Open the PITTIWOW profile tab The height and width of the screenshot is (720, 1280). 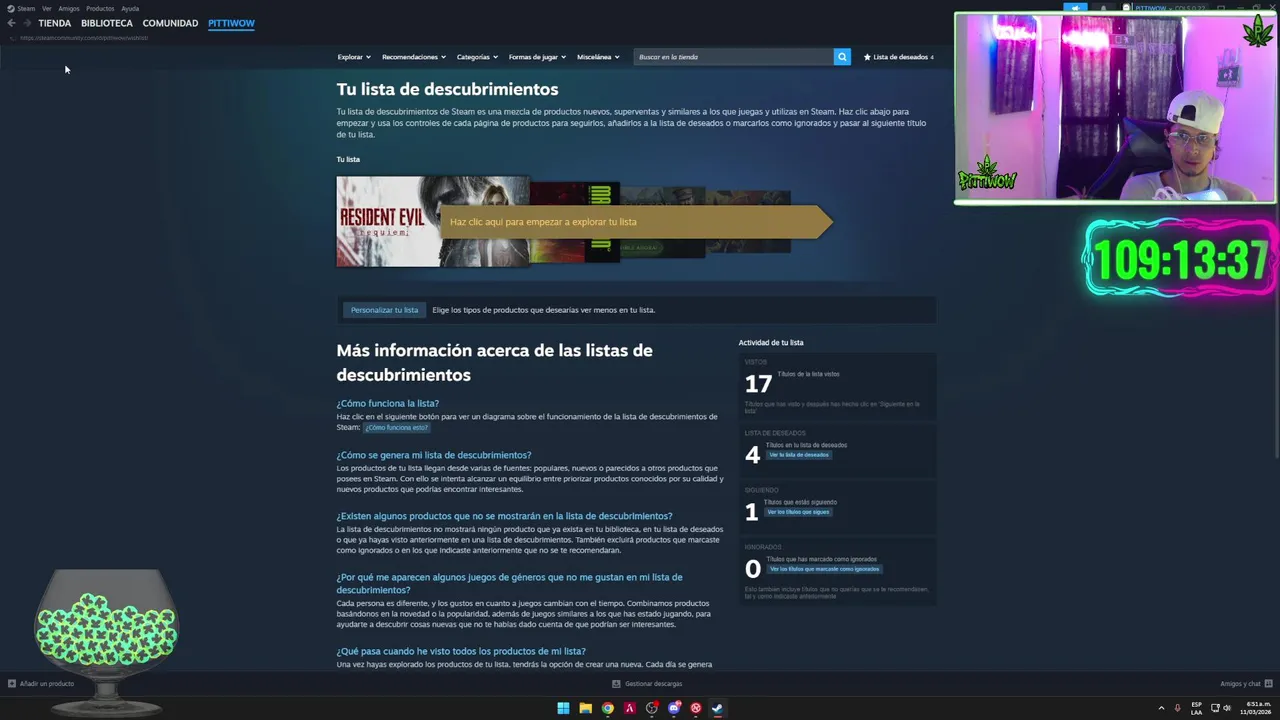tap(231, 23)
